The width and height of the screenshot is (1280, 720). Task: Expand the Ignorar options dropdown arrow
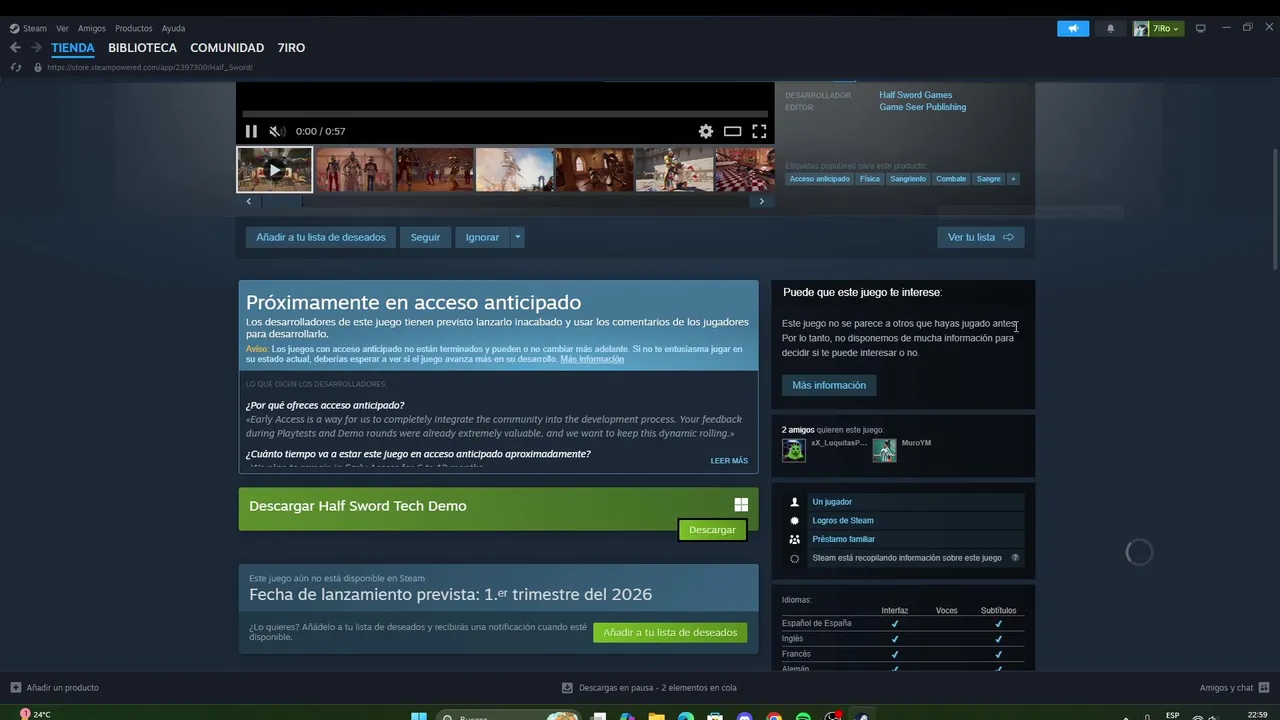517,237
